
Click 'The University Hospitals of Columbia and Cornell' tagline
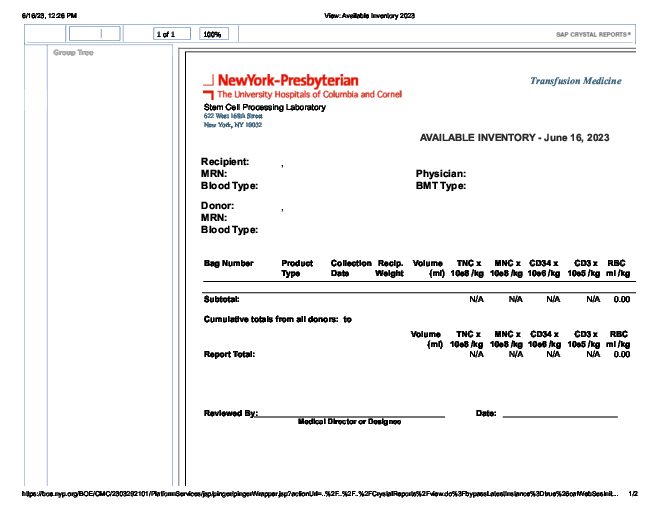click(309, 94)
